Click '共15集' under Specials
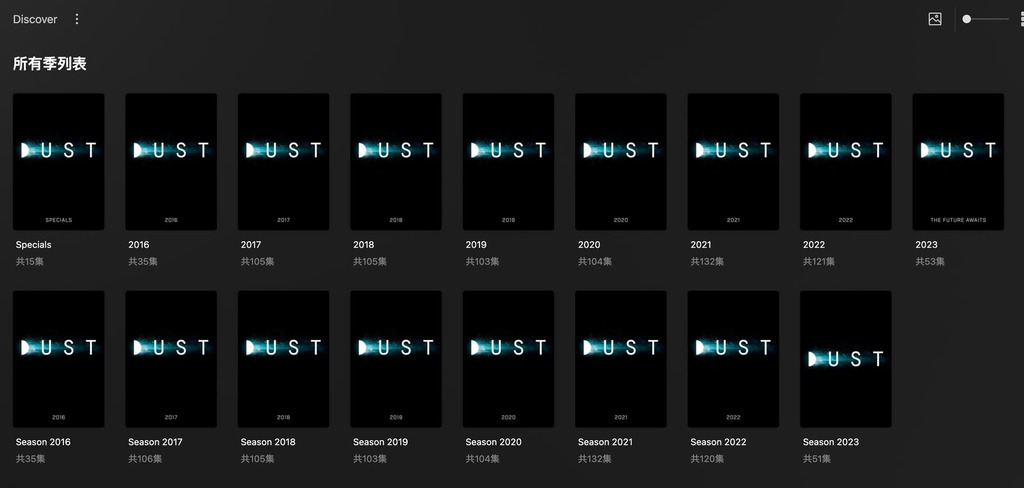The image size is (1024, 488). [29, 262]
